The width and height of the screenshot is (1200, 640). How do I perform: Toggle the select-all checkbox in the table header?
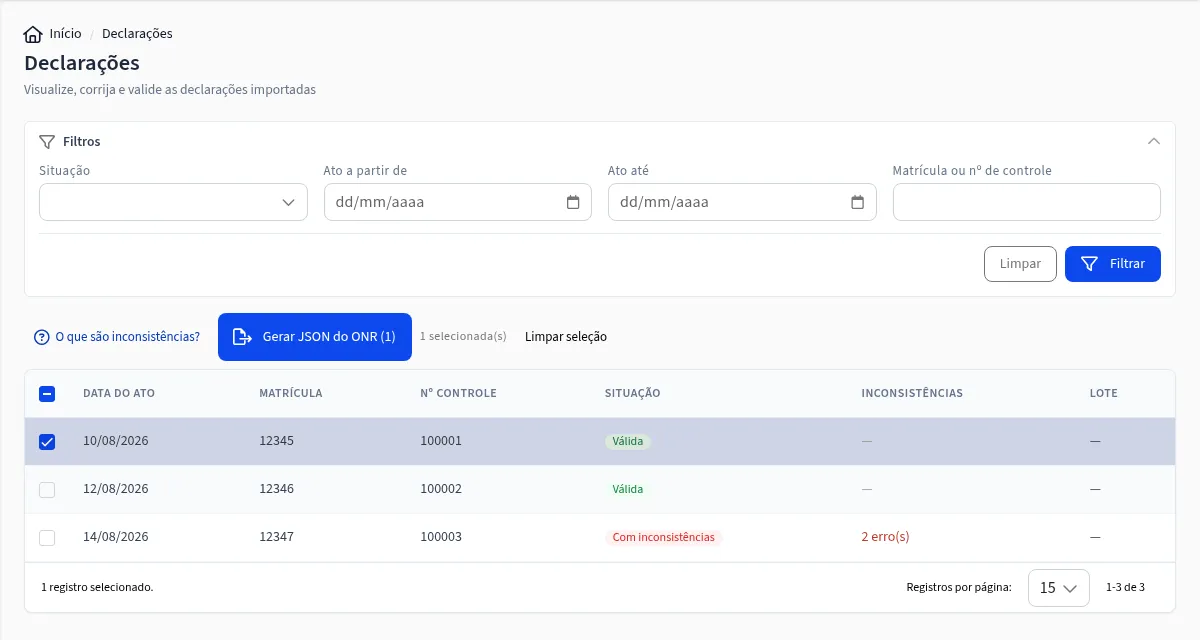47,394
